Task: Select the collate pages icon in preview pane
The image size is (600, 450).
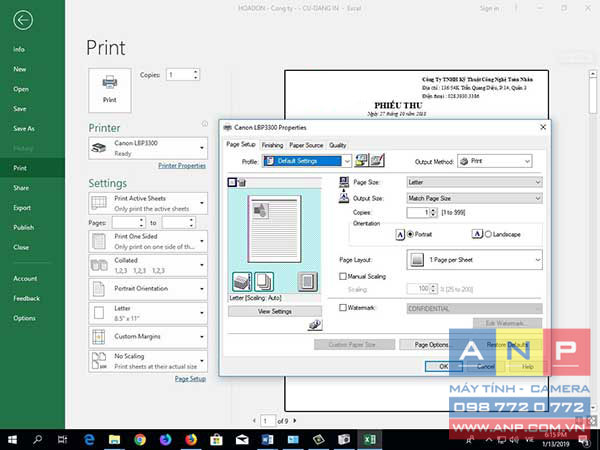Action: pos(264,282)
